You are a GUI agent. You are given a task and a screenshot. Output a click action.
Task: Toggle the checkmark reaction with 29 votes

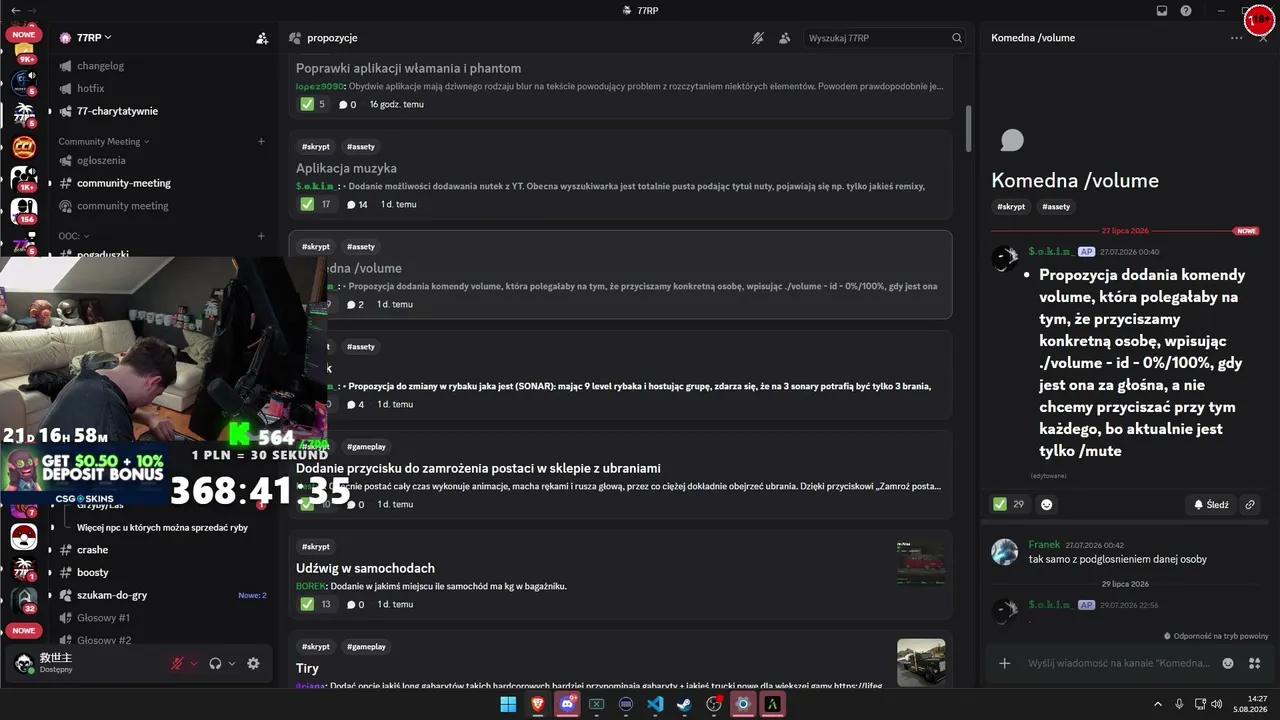[1009, 504]
